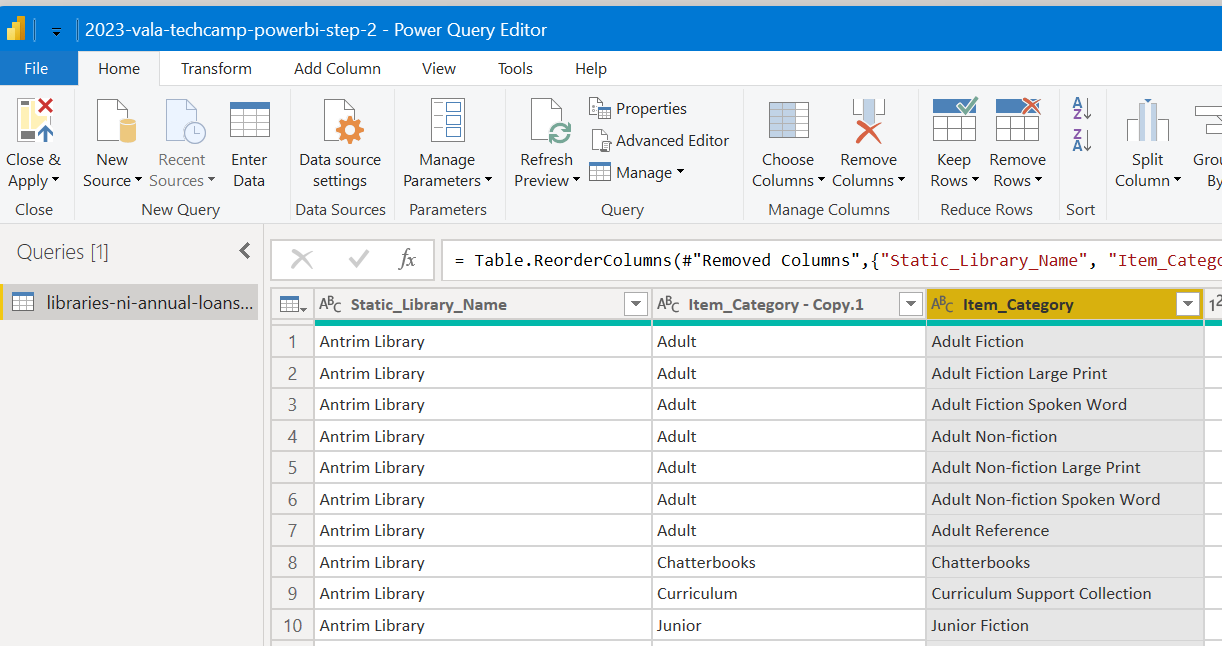Open the Add Column tab
The image size is (1222, 646).
(x=337, y=69)
